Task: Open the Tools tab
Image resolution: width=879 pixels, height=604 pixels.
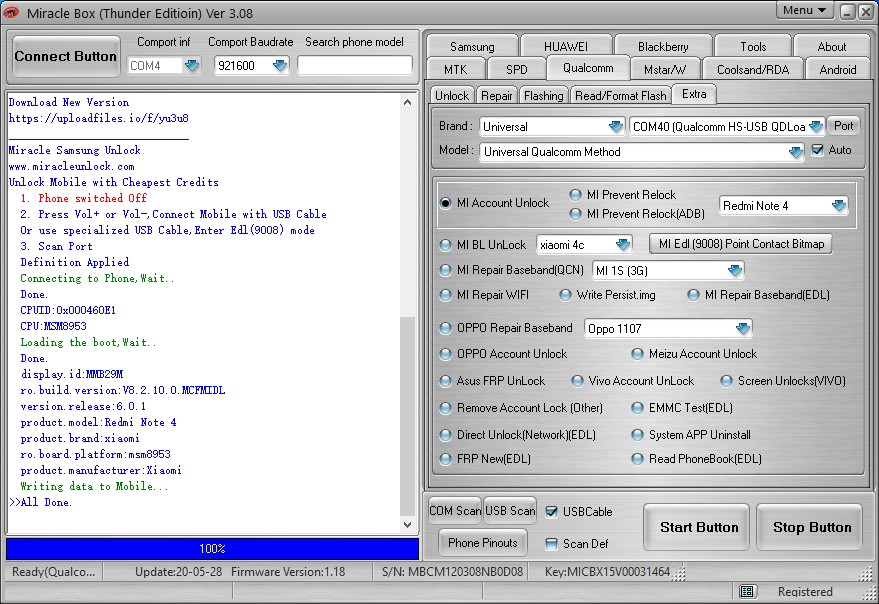Action: point(753,47)
